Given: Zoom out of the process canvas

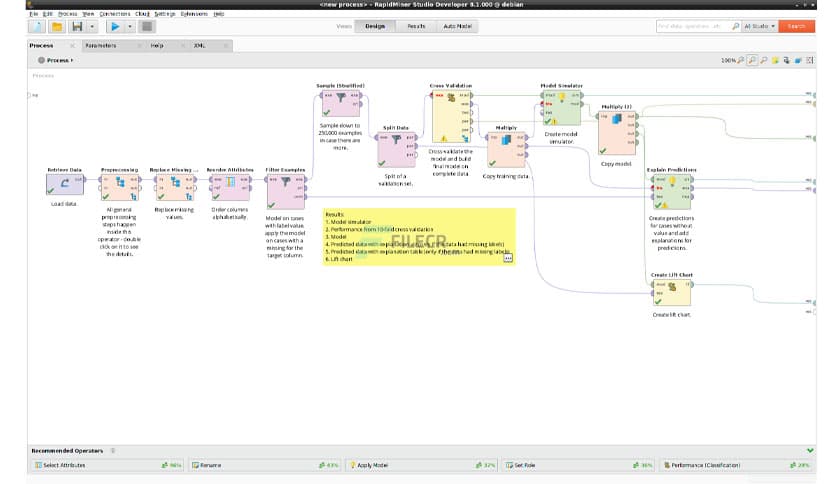Looking at the screenshot, I should pyautogui.click(x=741, y=60).
